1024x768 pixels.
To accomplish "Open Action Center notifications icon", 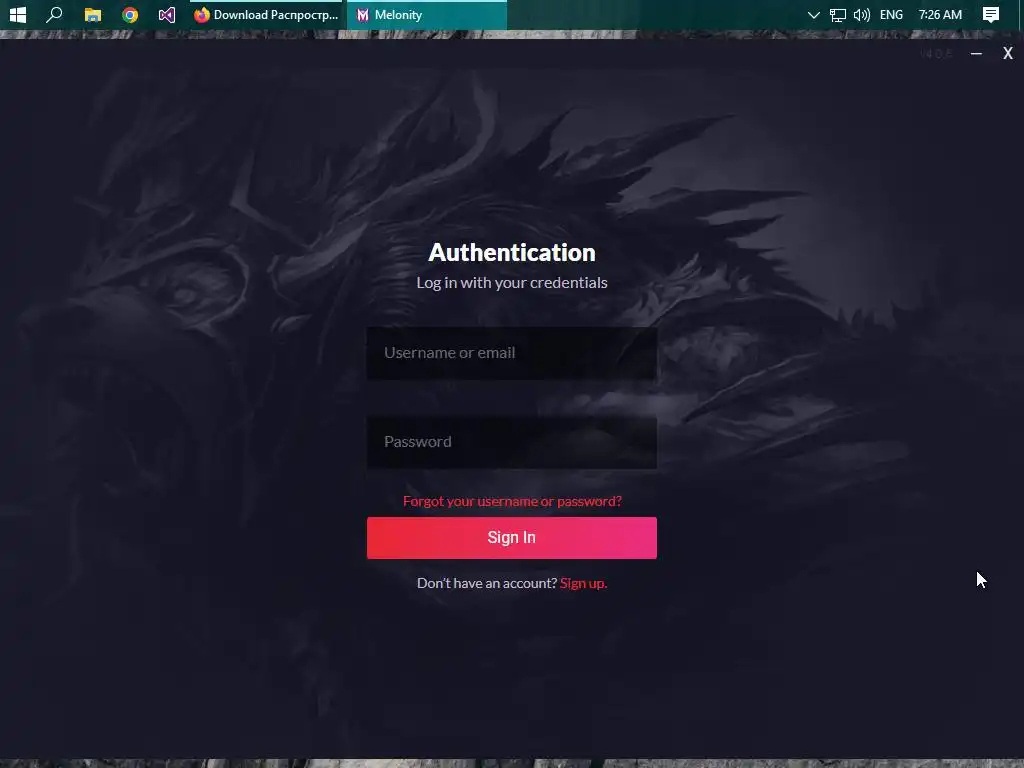I will click(x=991, y=14).
